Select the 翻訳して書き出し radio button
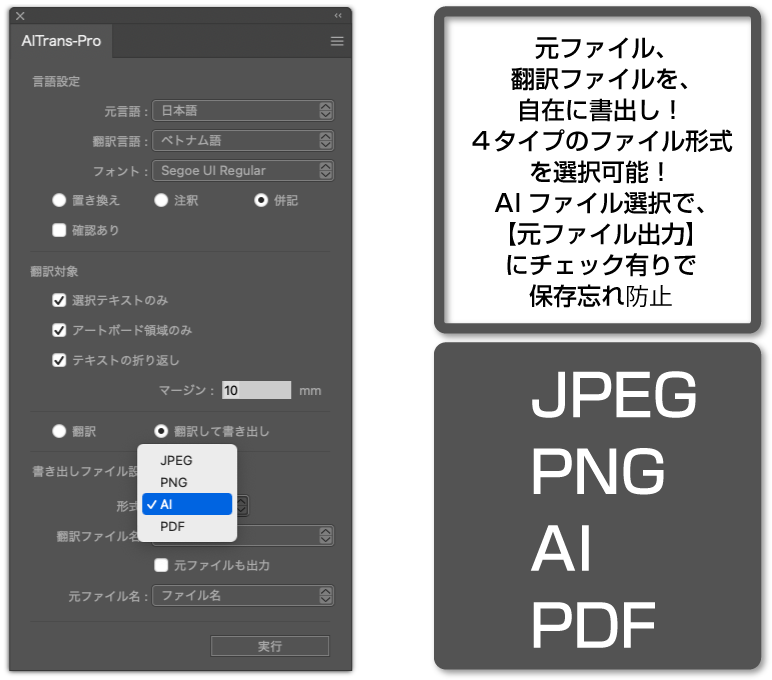This screenshot has width=772, height=680. point(161,431)
